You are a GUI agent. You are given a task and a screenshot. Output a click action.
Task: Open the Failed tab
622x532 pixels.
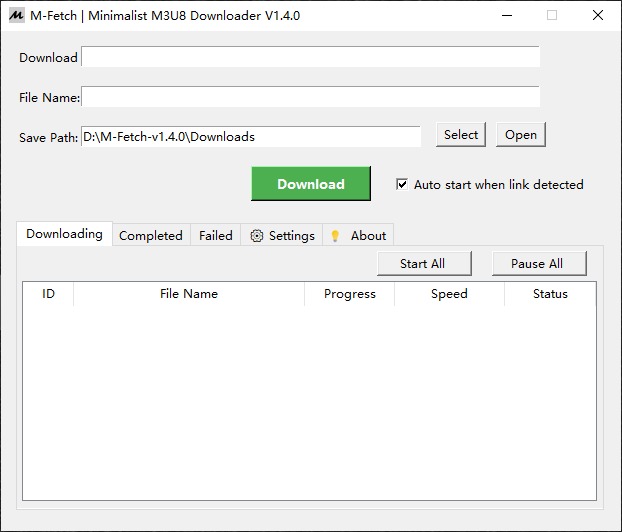pyautogui.click(x=216, y=236)
